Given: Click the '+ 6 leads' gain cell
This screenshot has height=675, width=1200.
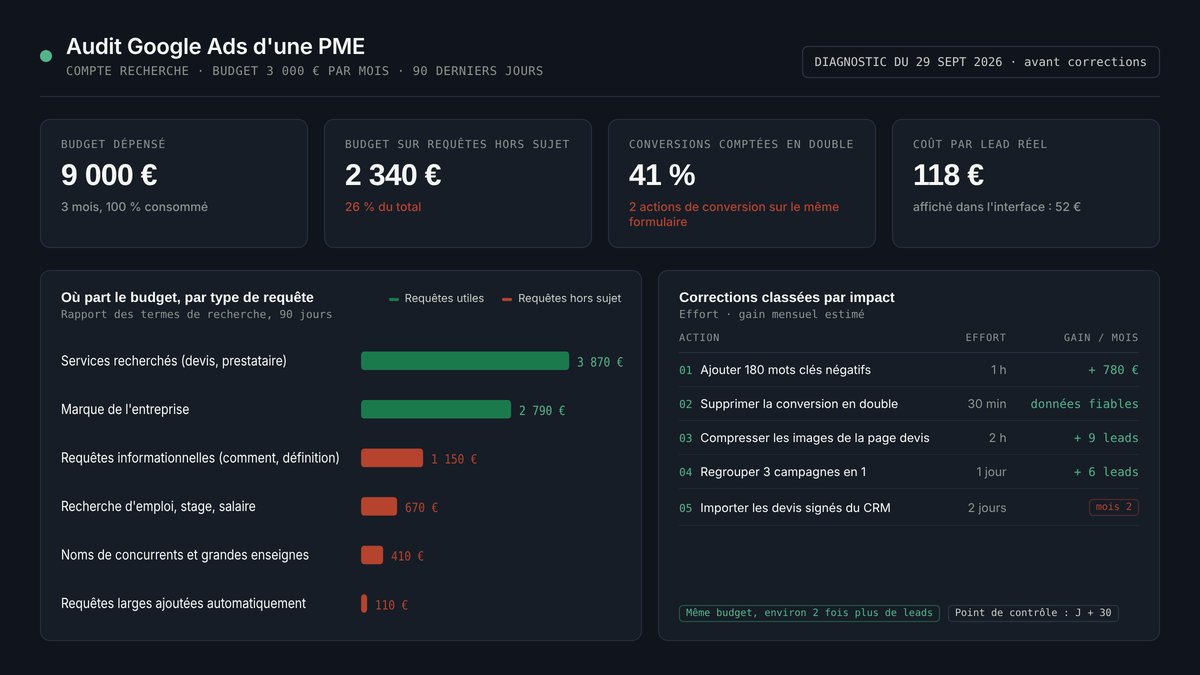Looking at the screenshot, I should (x=1106, y=472).
